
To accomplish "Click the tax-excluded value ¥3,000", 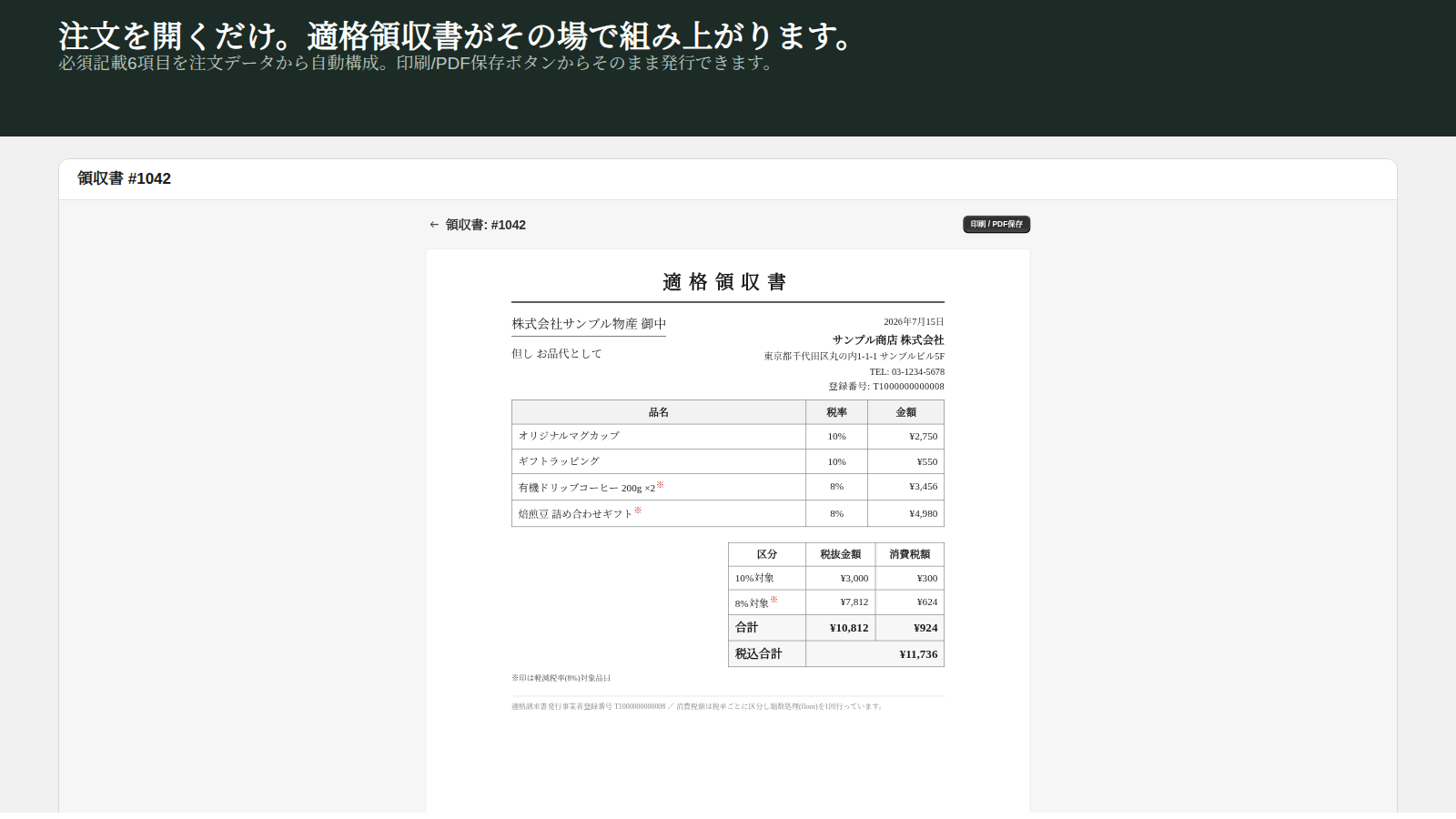I will (x=854, y=578).
